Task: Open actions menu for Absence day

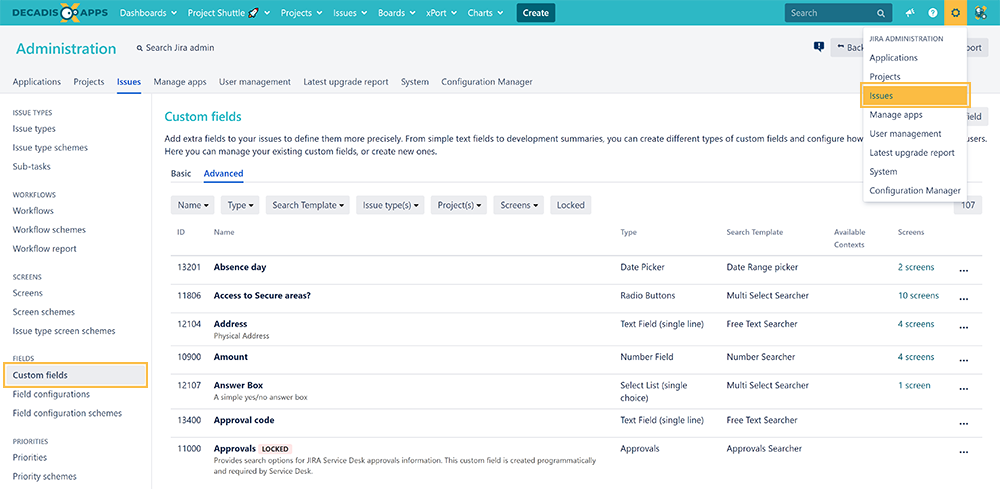Action: 964,270
